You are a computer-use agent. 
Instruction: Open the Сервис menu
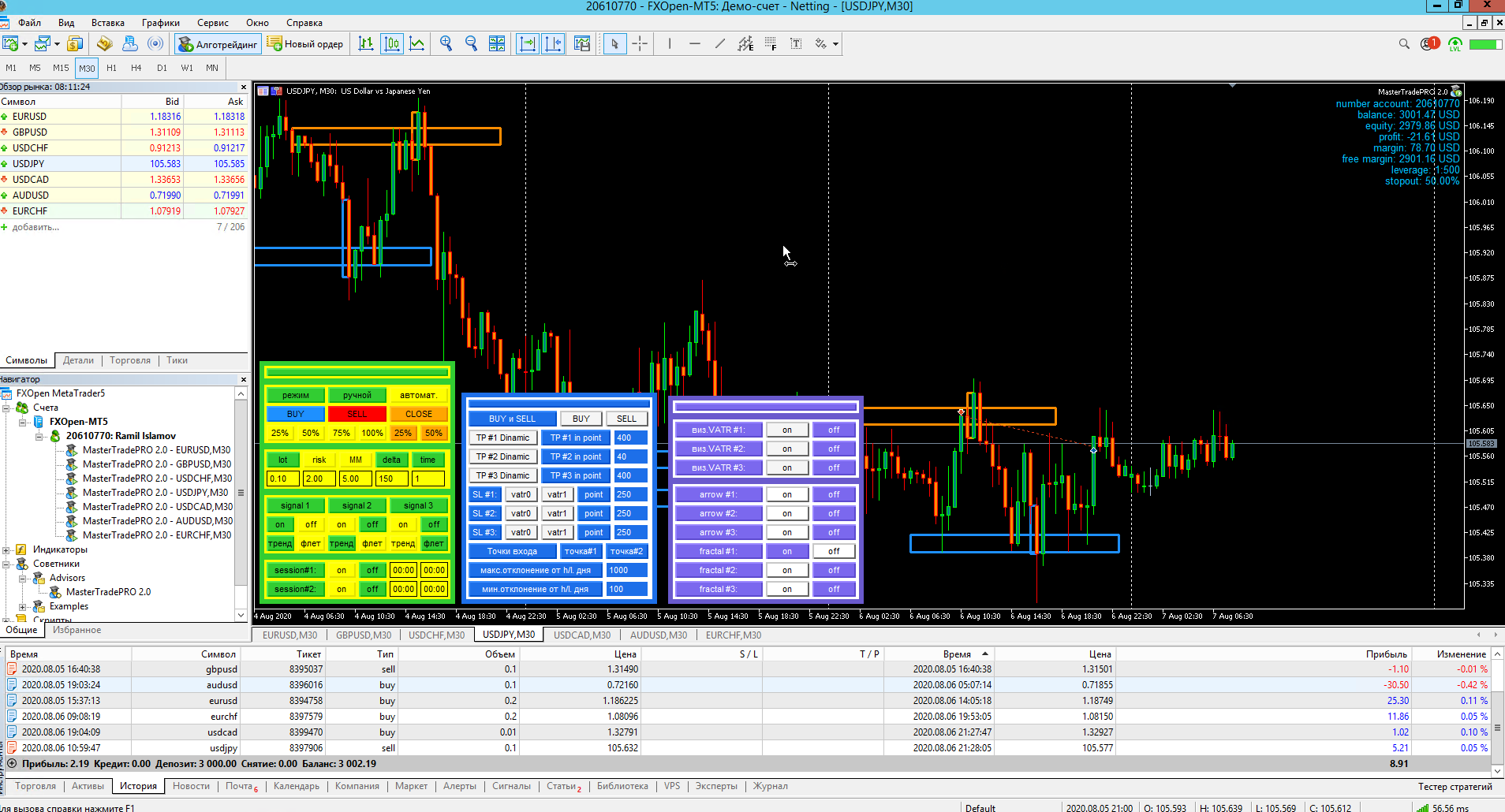click(x=212, y=23)
